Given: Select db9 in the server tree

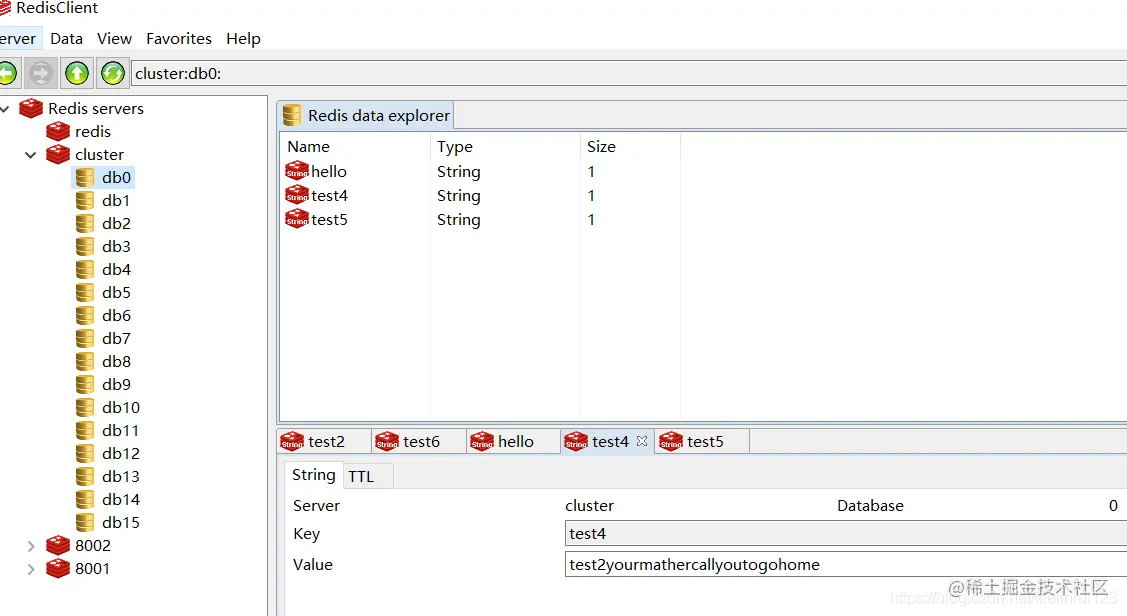Looking at the screenshot, I should [x=116, y=385].
